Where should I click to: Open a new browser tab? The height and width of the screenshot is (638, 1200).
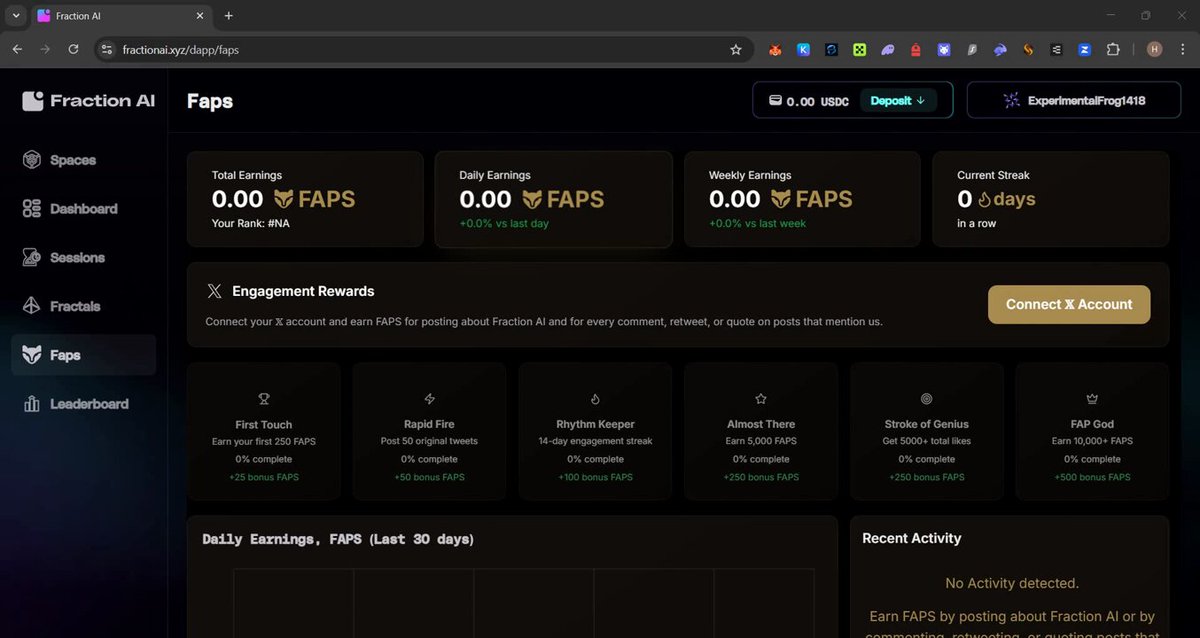[228, 16]
